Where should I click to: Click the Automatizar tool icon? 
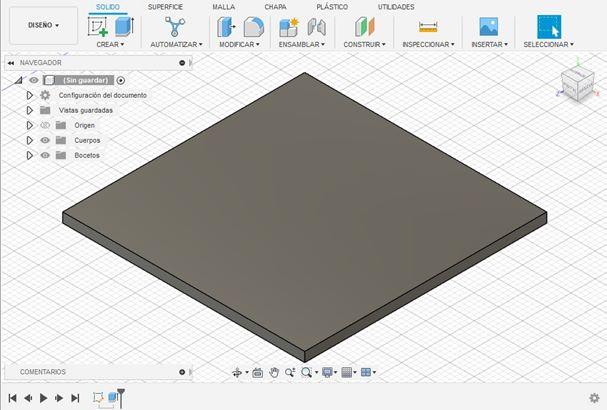coord(175,27)
